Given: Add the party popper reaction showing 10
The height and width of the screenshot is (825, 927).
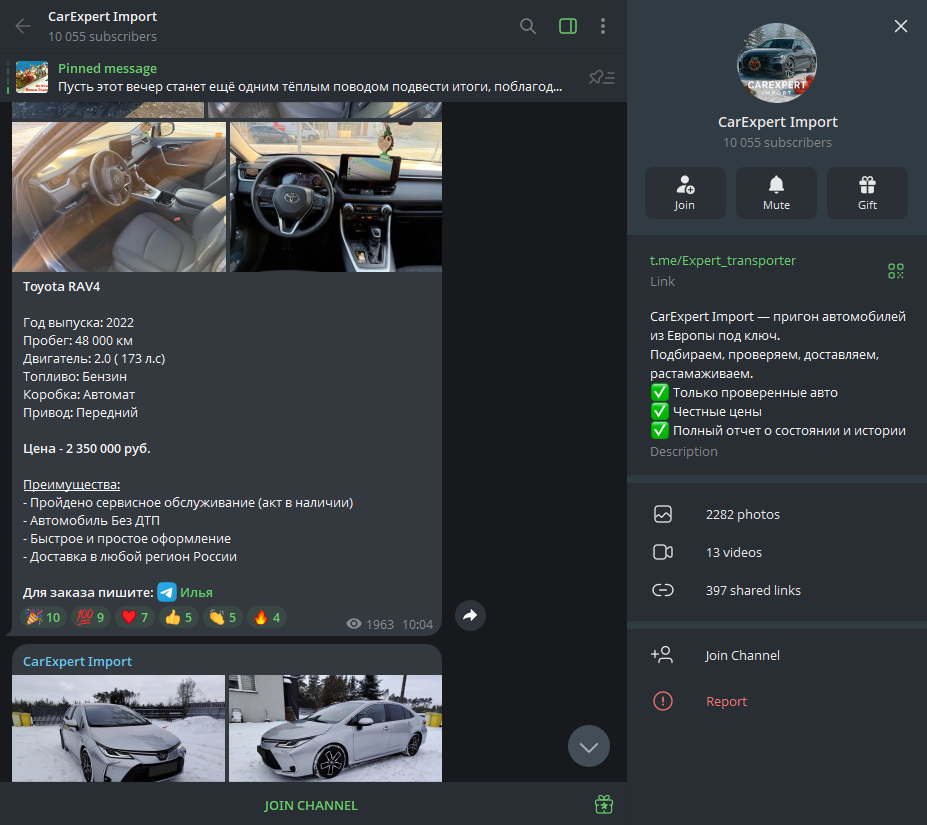Looking at the screenshot, I should point(43,617).
